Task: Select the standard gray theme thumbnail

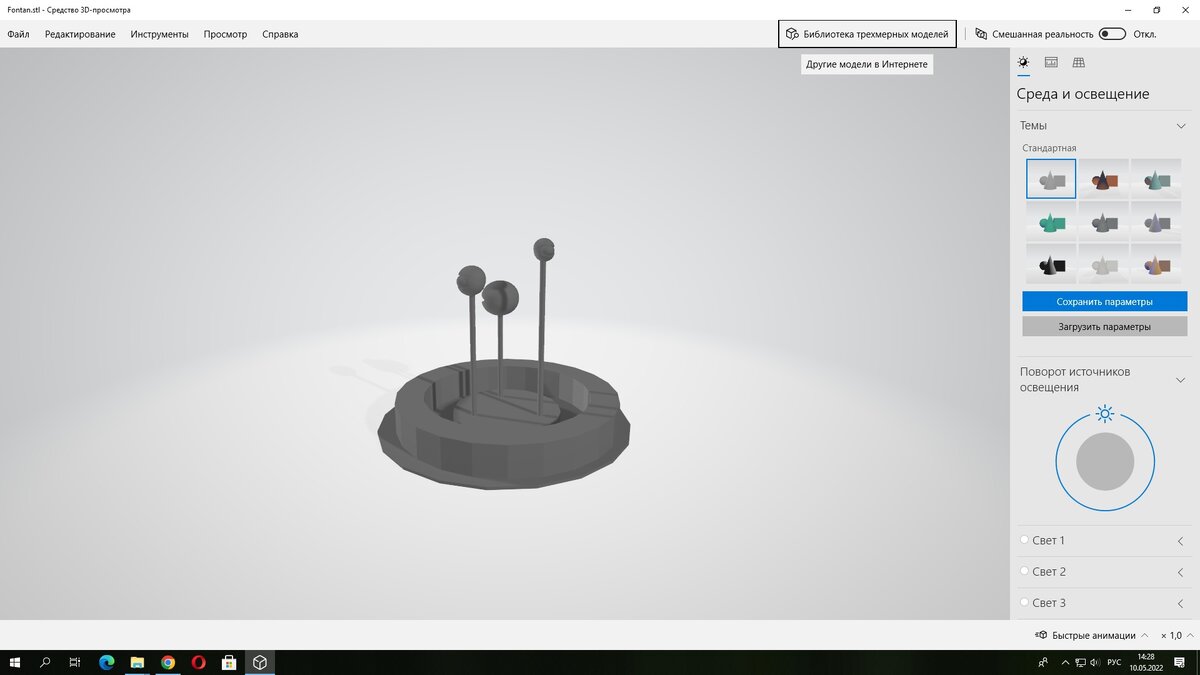Action: [x=1051, y=179]
